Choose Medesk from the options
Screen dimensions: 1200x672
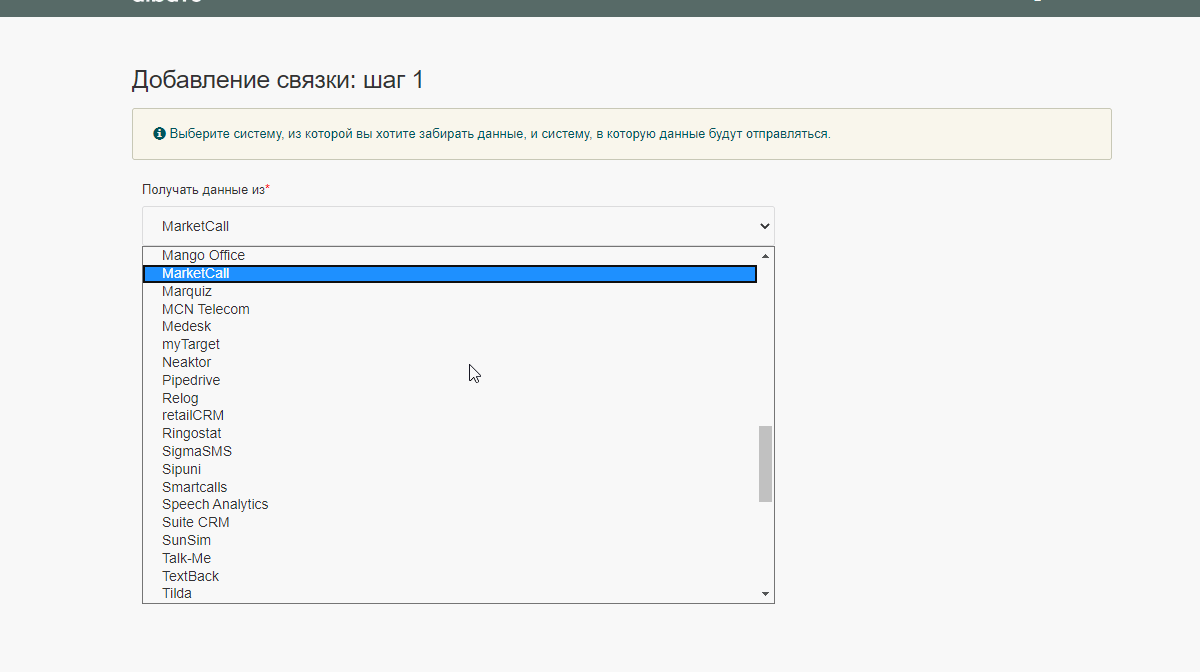click(x=187, y=326)
